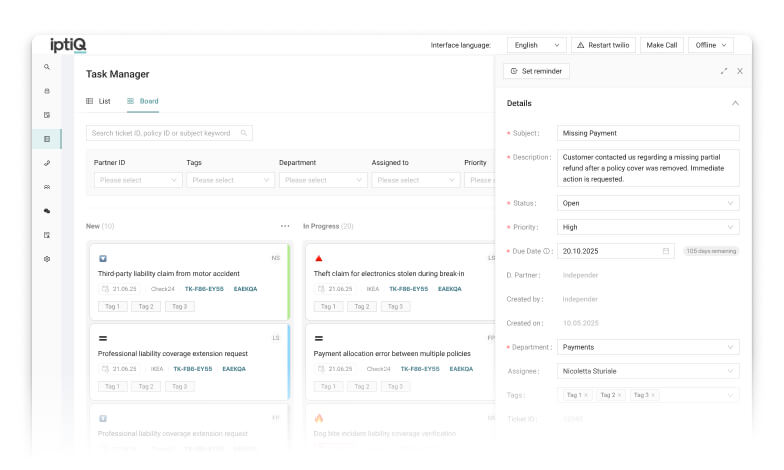Viewport: 784px width, 470px height.
Task: Click the magnifier icon in ticket search box
Action: [x=244, y=133]
